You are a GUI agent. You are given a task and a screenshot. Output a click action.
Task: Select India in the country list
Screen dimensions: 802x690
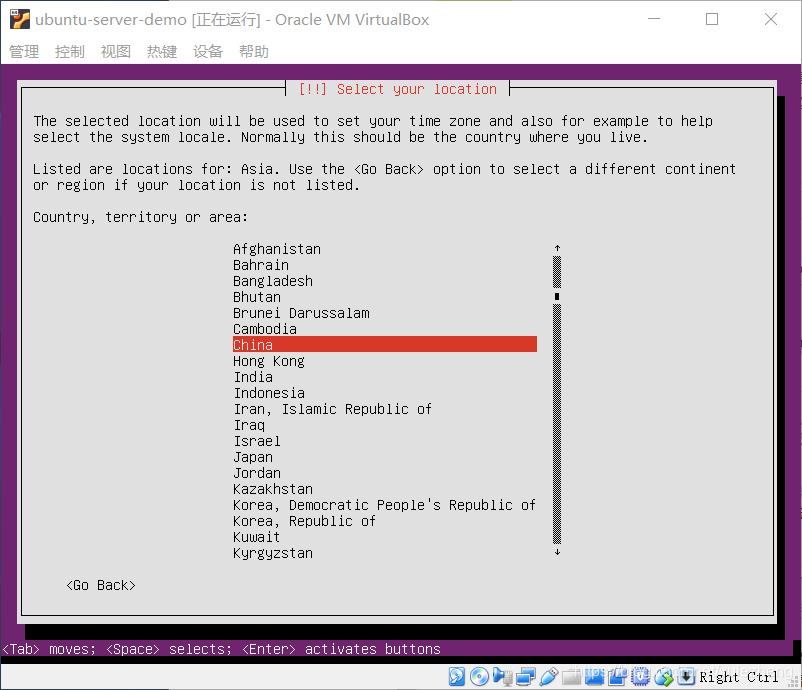coord(253,377)
